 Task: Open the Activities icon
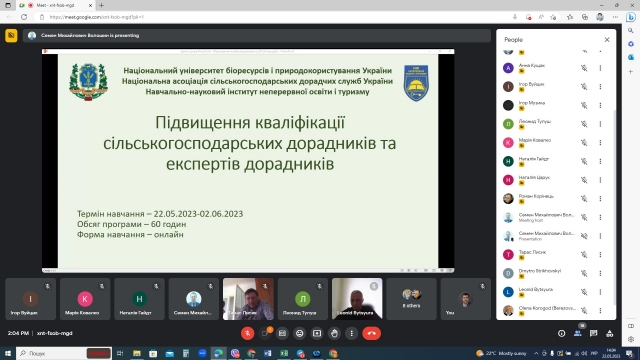(x=609, y=333)
